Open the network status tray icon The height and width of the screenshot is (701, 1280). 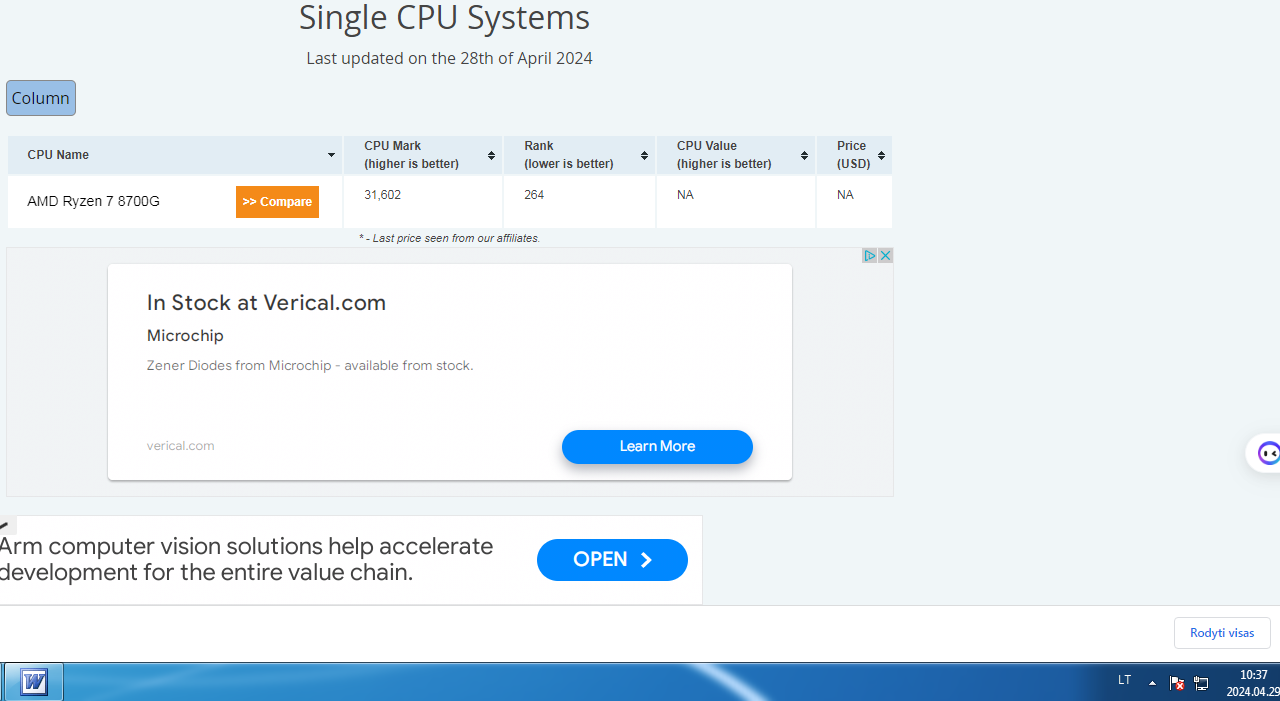(x=1201, y=683)
